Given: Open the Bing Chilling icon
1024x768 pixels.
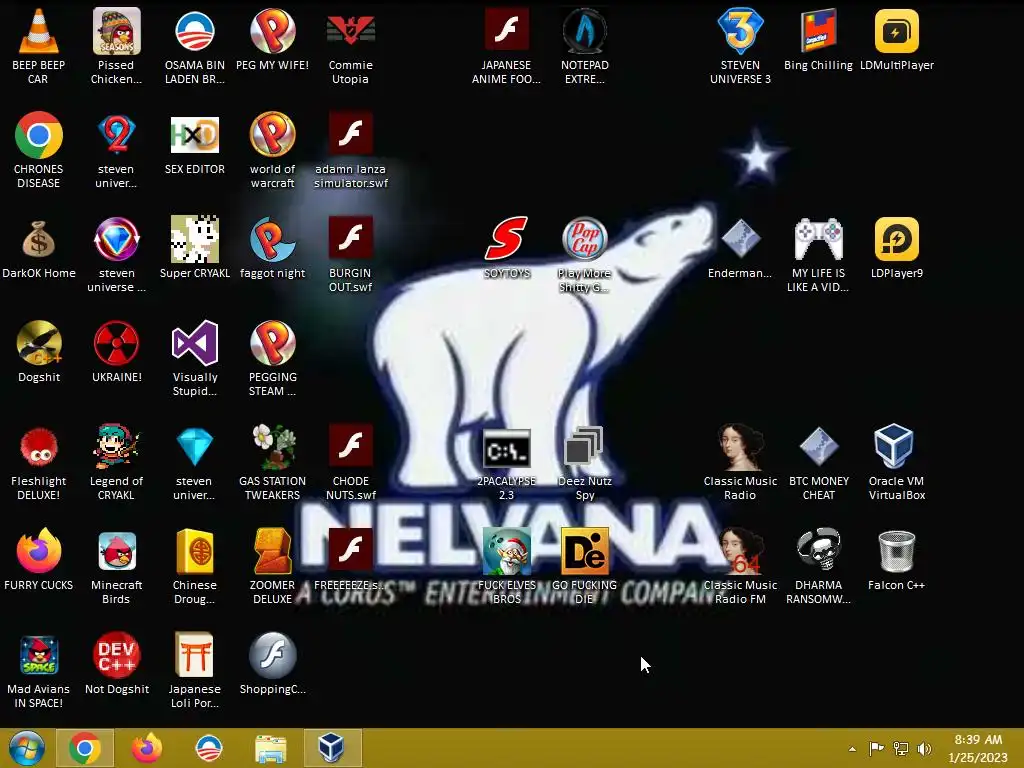Looking at the screenshot, I should [x=818, y=31].
